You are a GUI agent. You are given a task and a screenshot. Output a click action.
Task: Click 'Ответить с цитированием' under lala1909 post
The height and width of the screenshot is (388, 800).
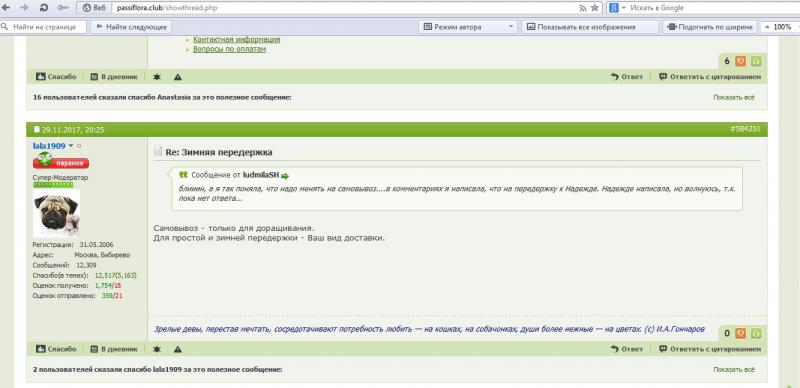[x=710, y=349]
